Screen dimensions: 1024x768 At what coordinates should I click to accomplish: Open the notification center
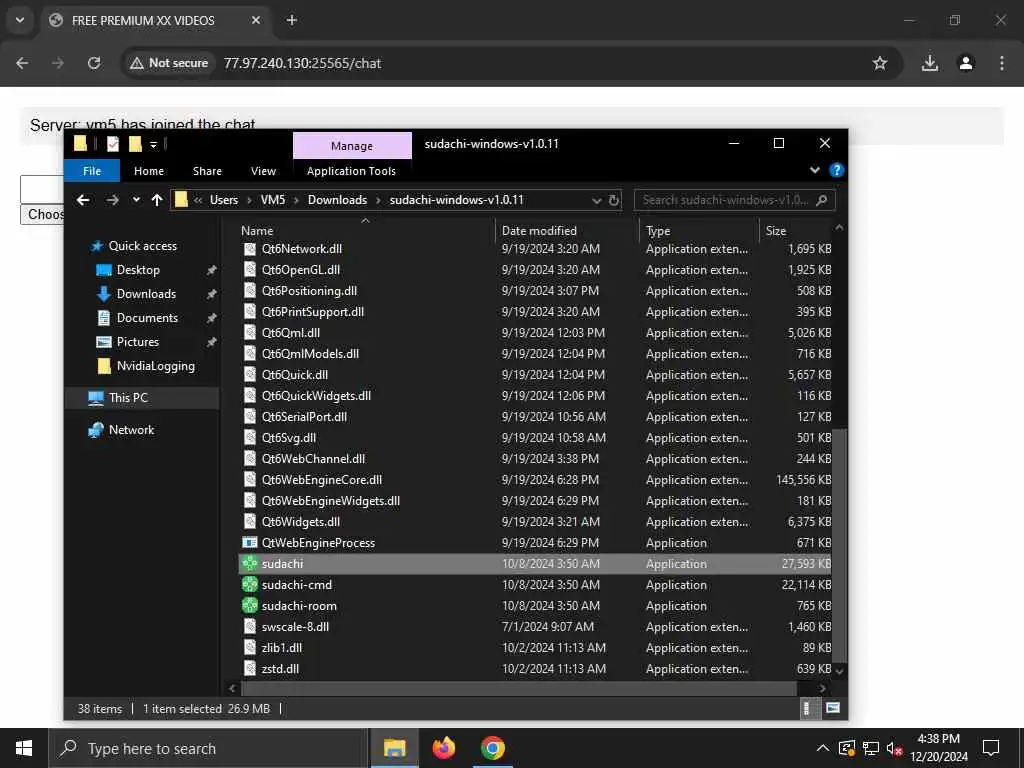tap(991, 748)
